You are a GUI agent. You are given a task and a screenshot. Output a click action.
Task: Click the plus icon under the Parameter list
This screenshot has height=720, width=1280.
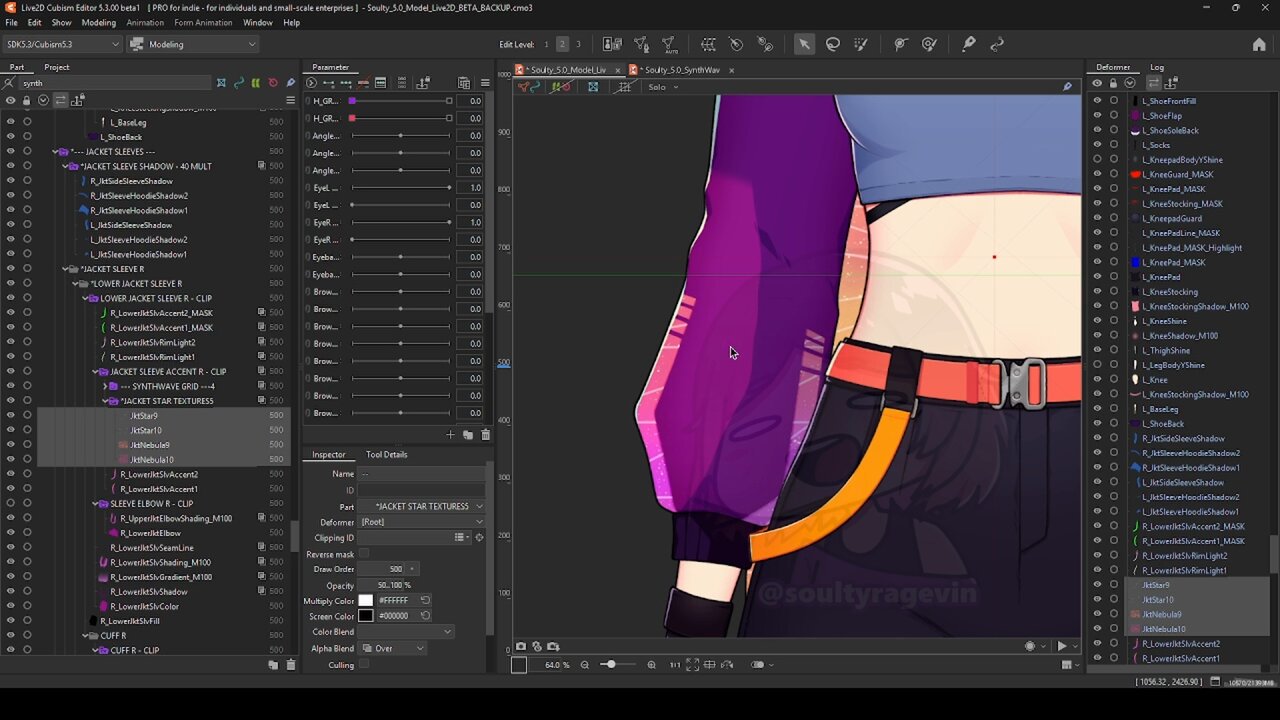(x=450, y=435)
